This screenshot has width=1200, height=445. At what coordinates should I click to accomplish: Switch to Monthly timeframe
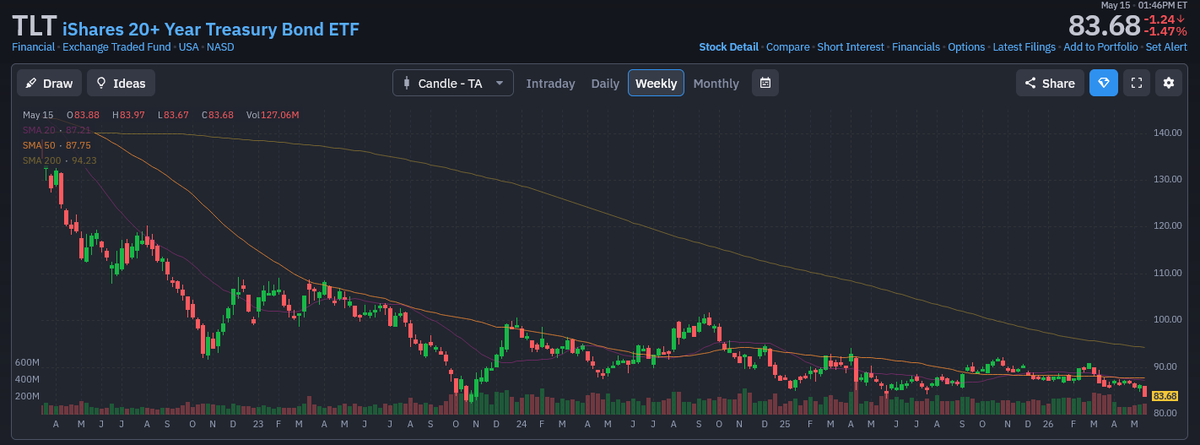[716, 83]
